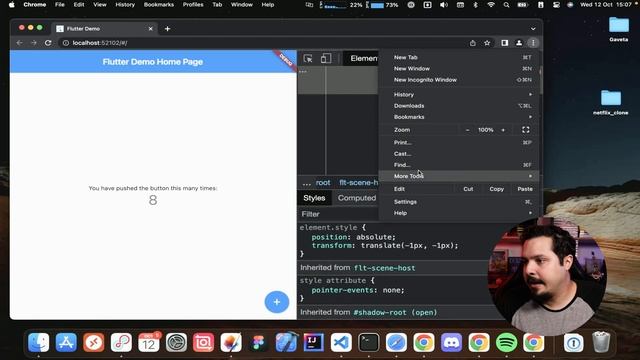Click Cut in the Edit row
The width and height of the screenshot is (640, 360).
point(468,189)
